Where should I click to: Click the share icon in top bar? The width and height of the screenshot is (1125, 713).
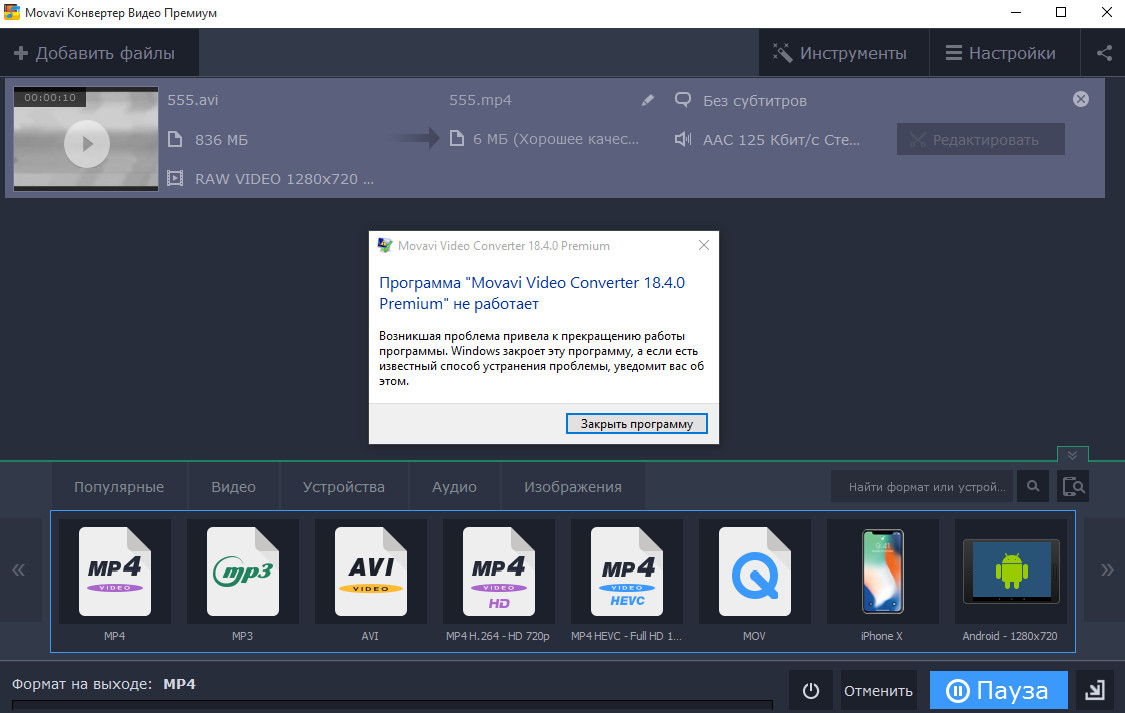(x=1104, y=53)
